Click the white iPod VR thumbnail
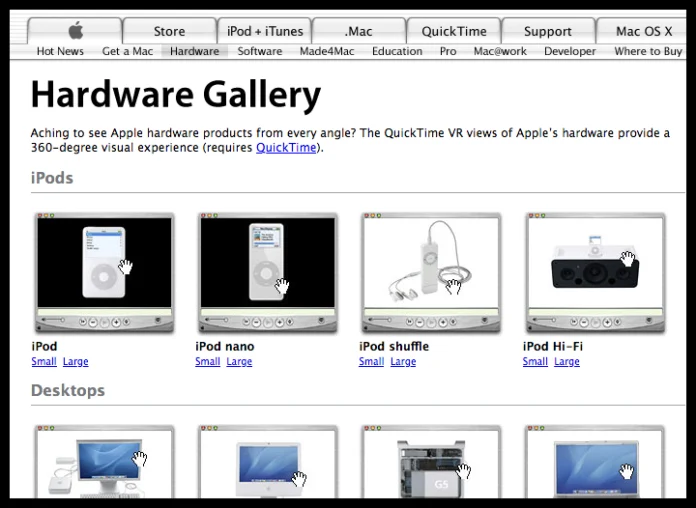Image resolution: width=696 pixels, height=508 pixels. click(104, 273)
